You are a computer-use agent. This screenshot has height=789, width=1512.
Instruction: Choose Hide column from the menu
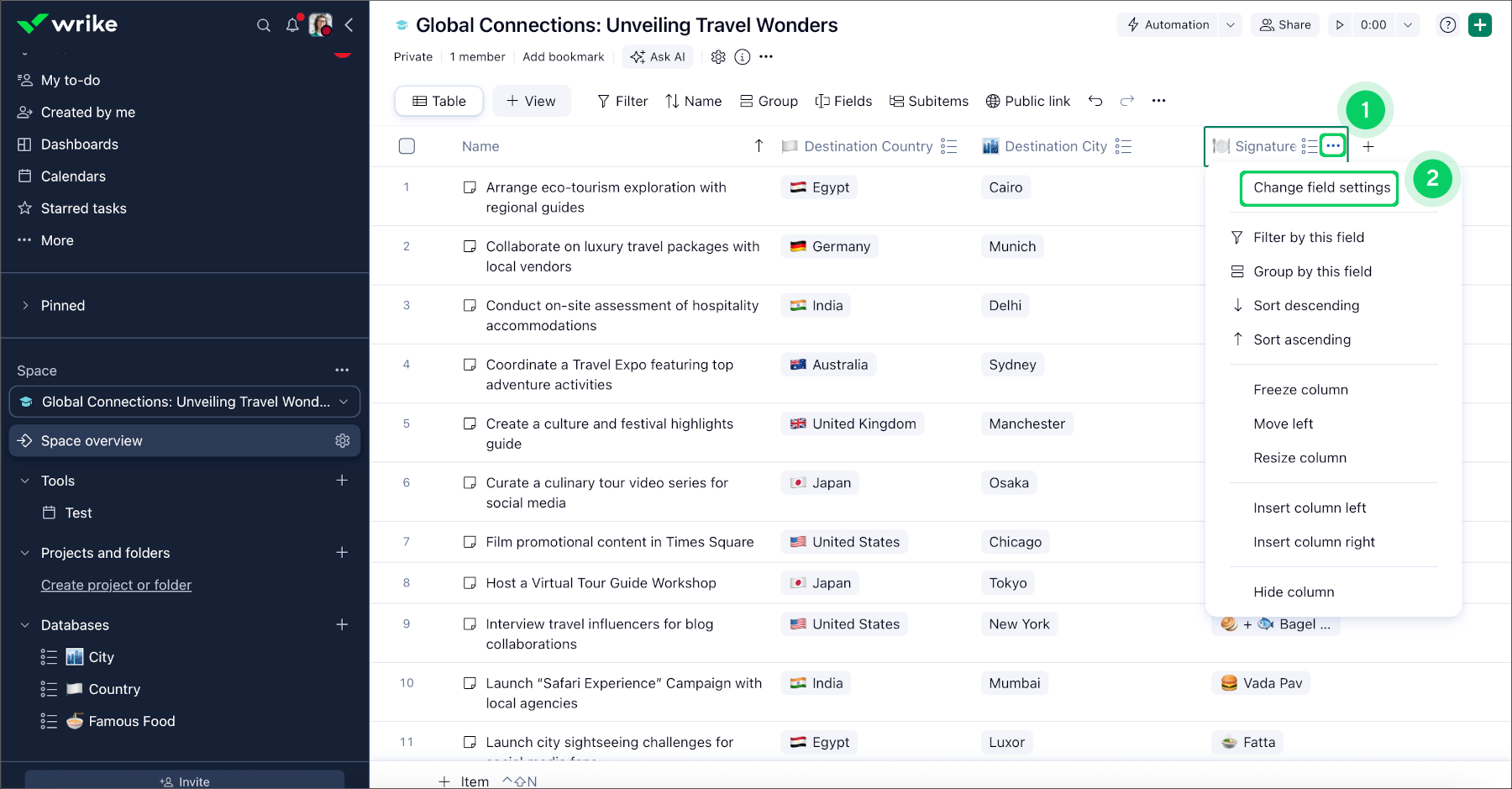(1294, 592)
